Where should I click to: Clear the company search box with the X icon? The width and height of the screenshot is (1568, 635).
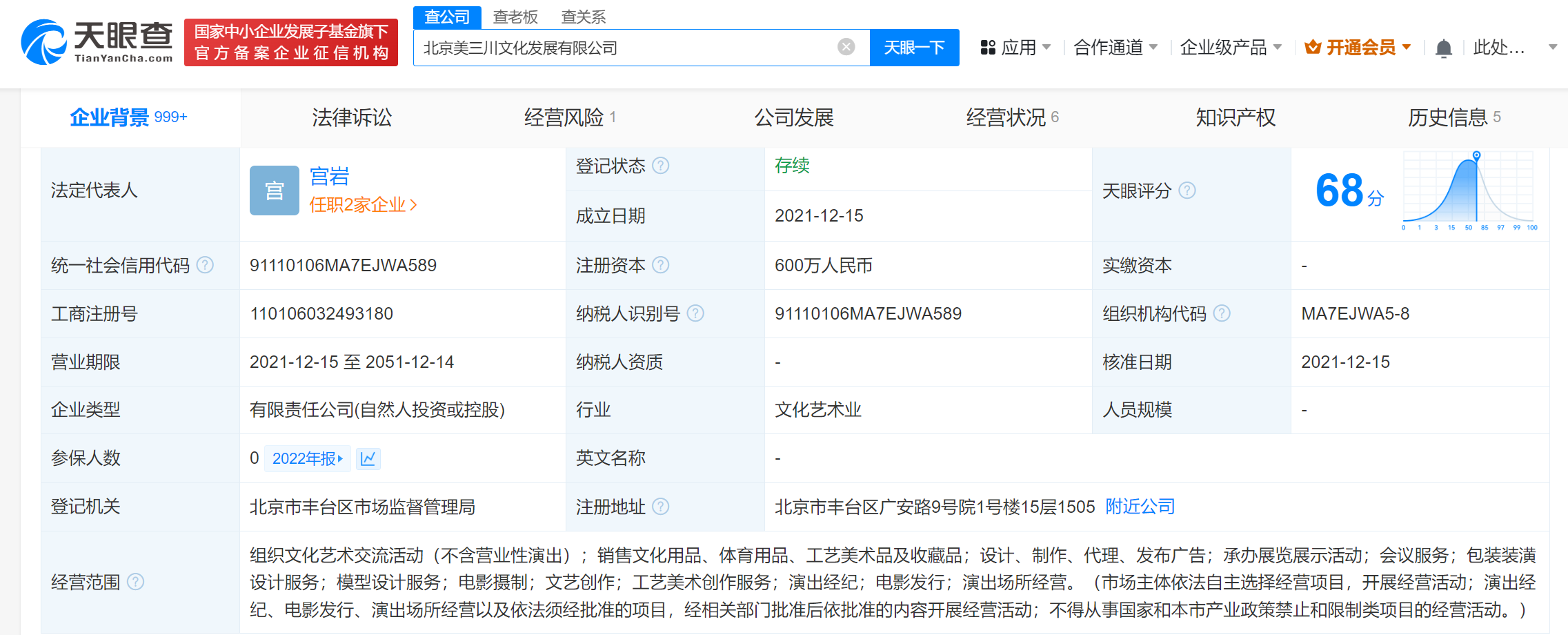click(x=846, y=46)
